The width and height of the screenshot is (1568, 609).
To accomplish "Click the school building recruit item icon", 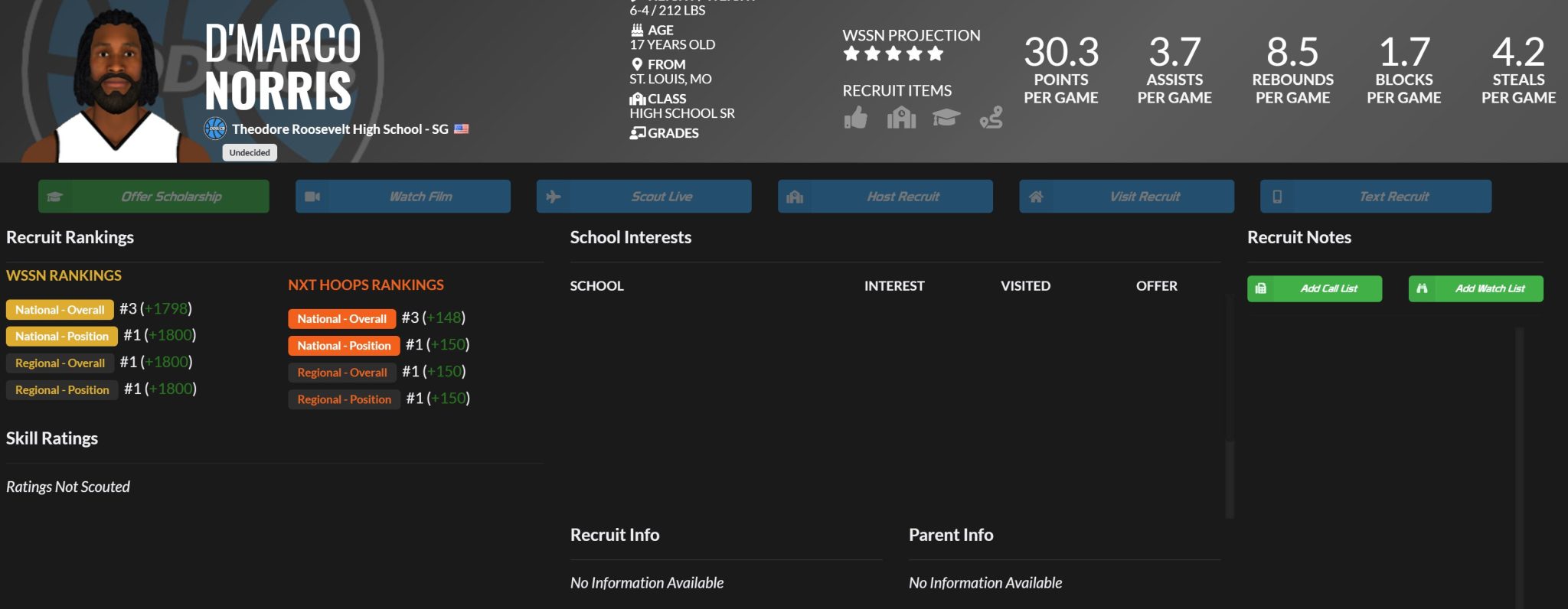I will 901,118.
